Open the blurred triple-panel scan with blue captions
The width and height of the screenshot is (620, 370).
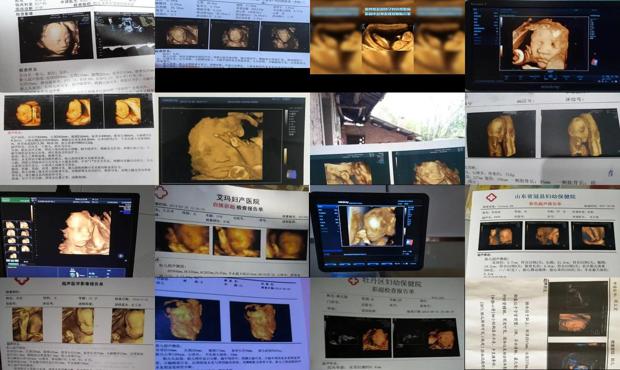coord(388,37)
